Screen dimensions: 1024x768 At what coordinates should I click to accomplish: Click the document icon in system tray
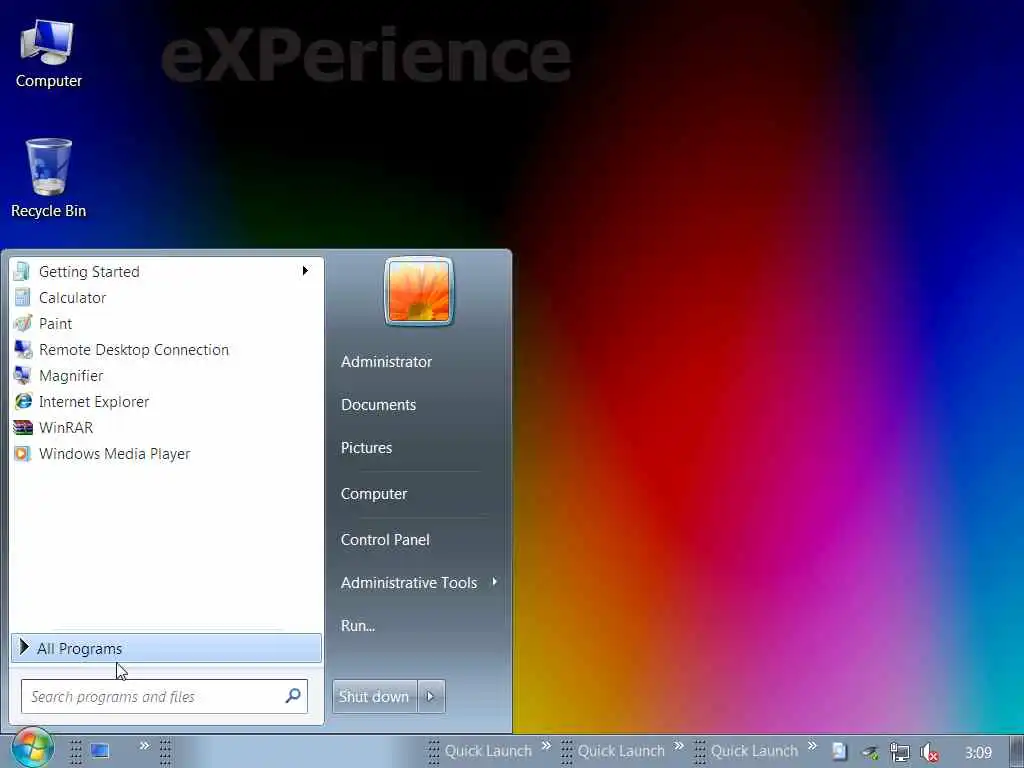[x=839, y=752]
